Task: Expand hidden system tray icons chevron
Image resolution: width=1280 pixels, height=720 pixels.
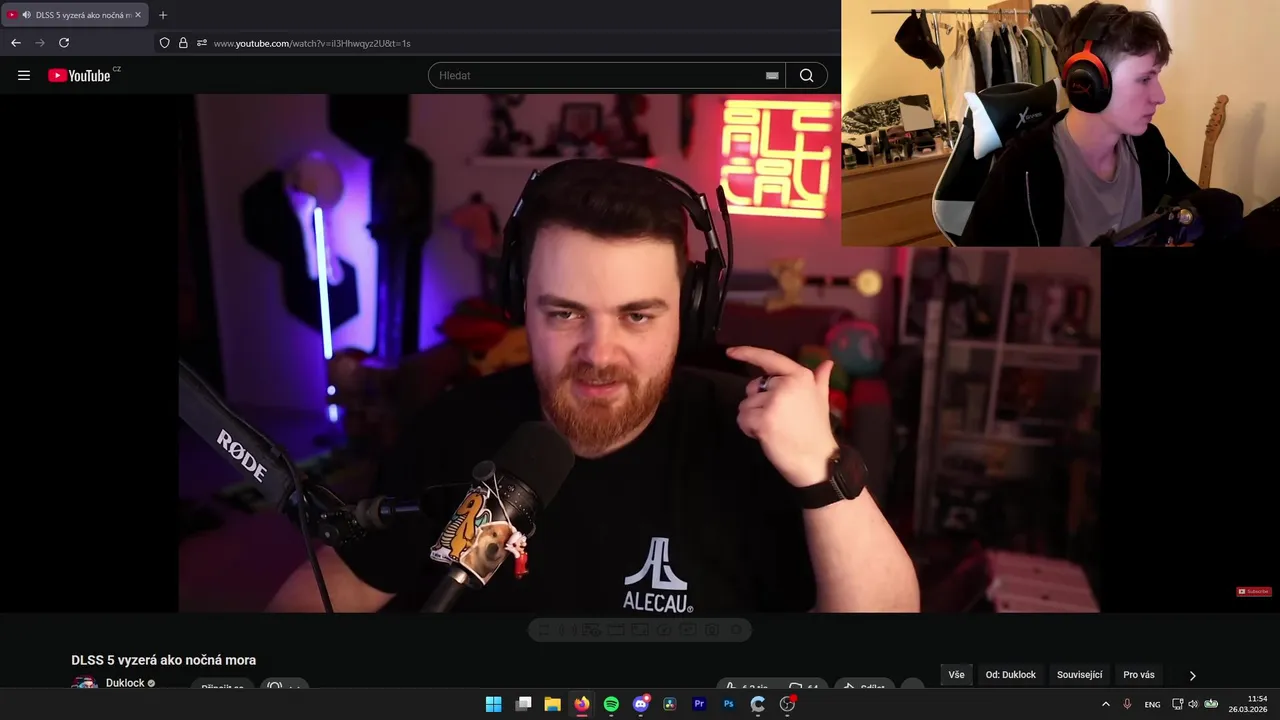Action: tap(1105, 704)
